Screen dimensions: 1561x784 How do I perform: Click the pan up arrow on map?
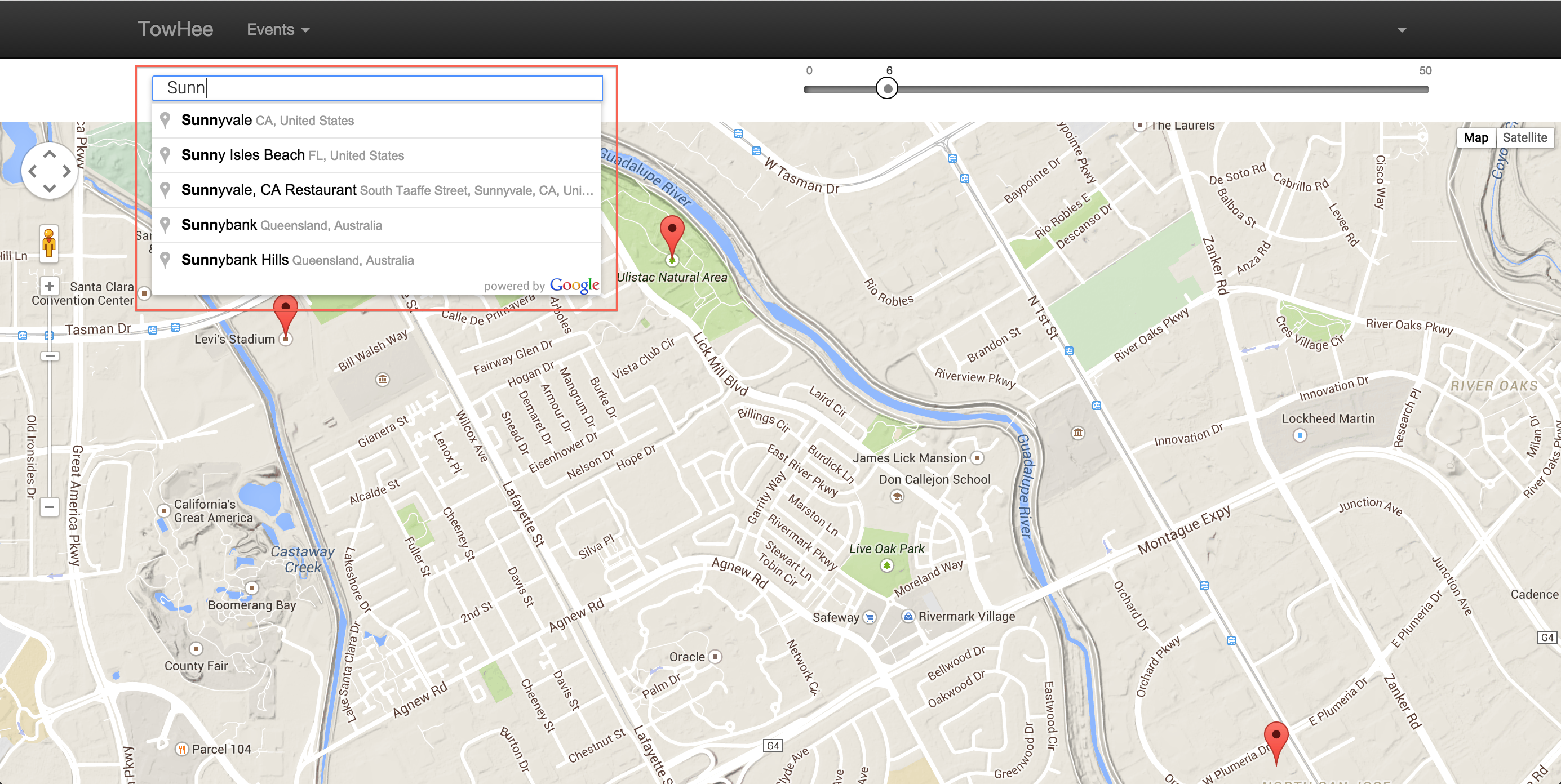pos(50,153)
